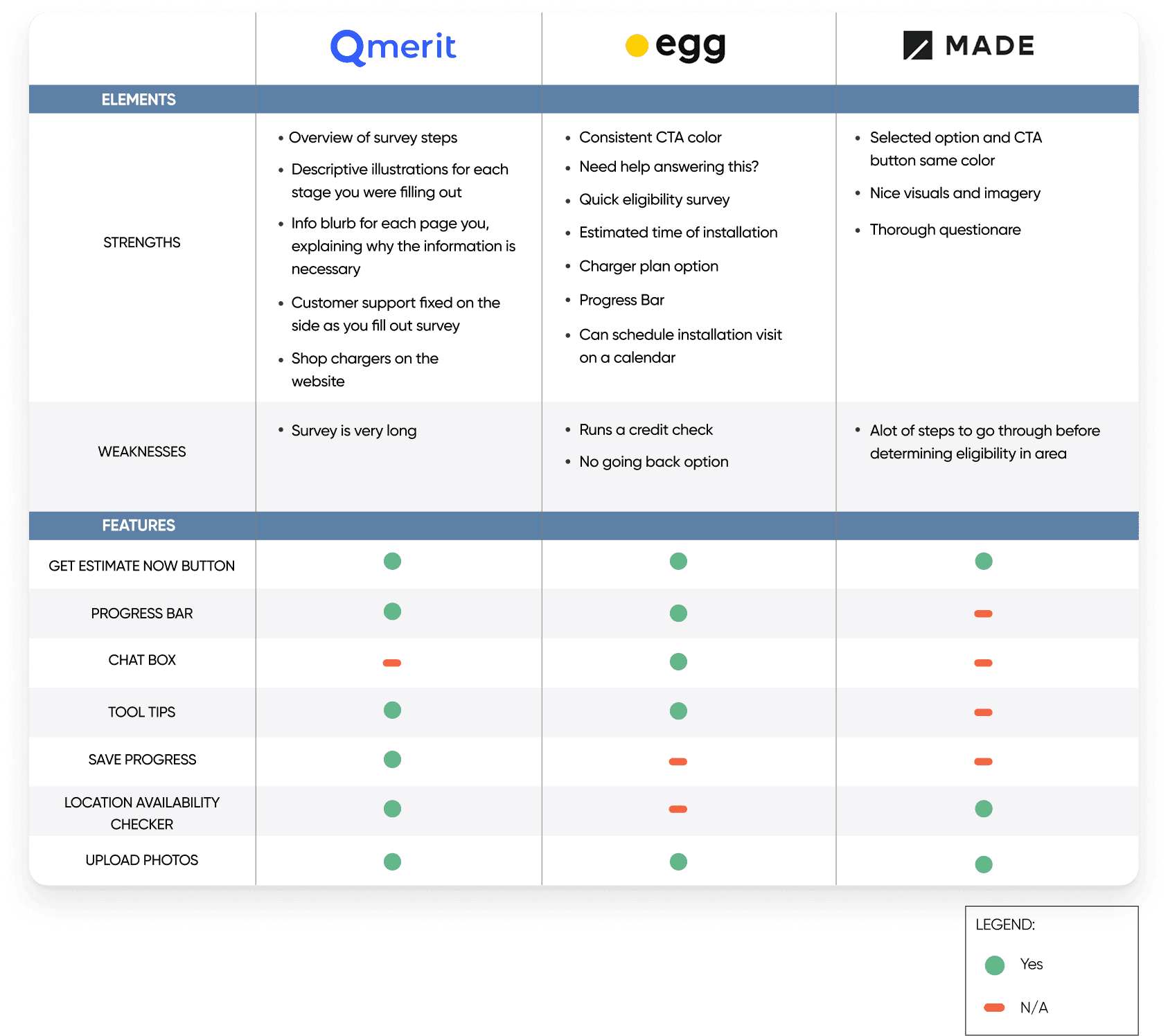This screenshot has height=1036, width=1168.
Task: Click Qmerit's green dot for Get Estimate Now Button
Action: click(x=392, y=561)
